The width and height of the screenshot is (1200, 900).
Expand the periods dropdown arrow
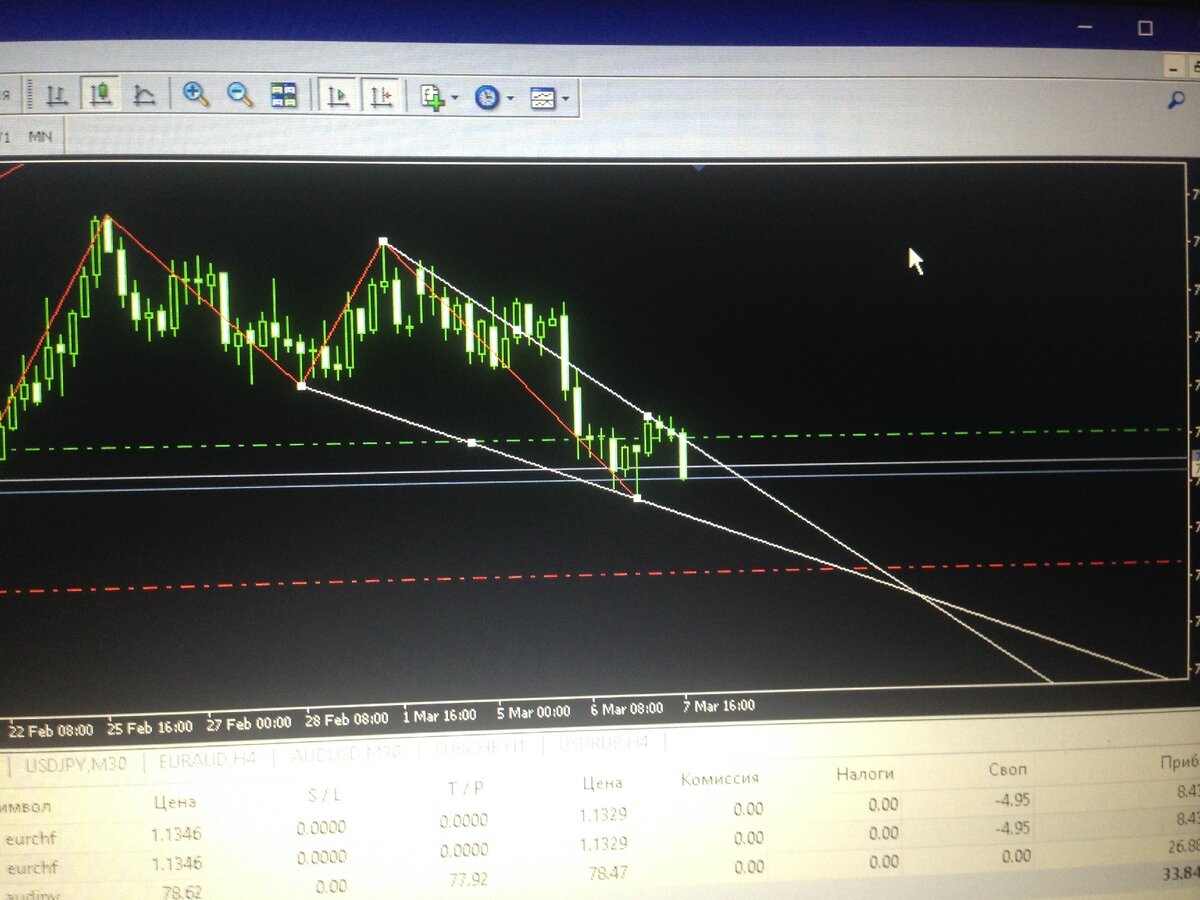(511, 99)
